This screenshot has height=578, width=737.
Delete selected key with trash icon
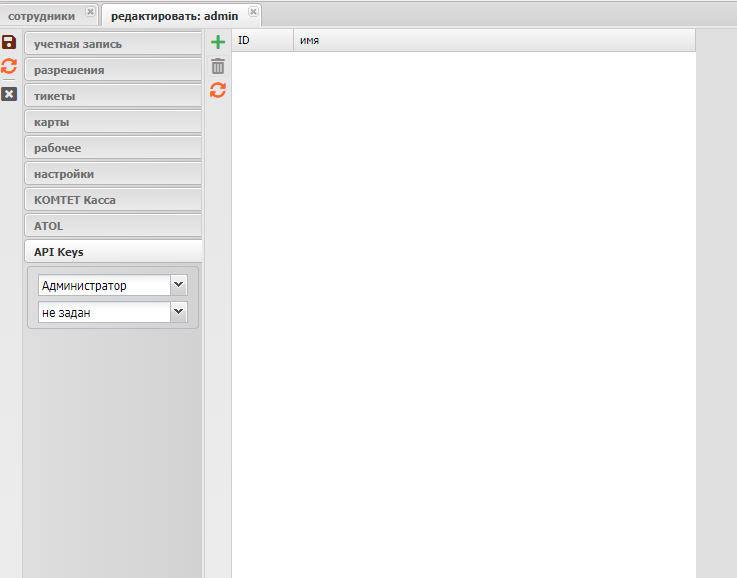click(x=218, y=66)
